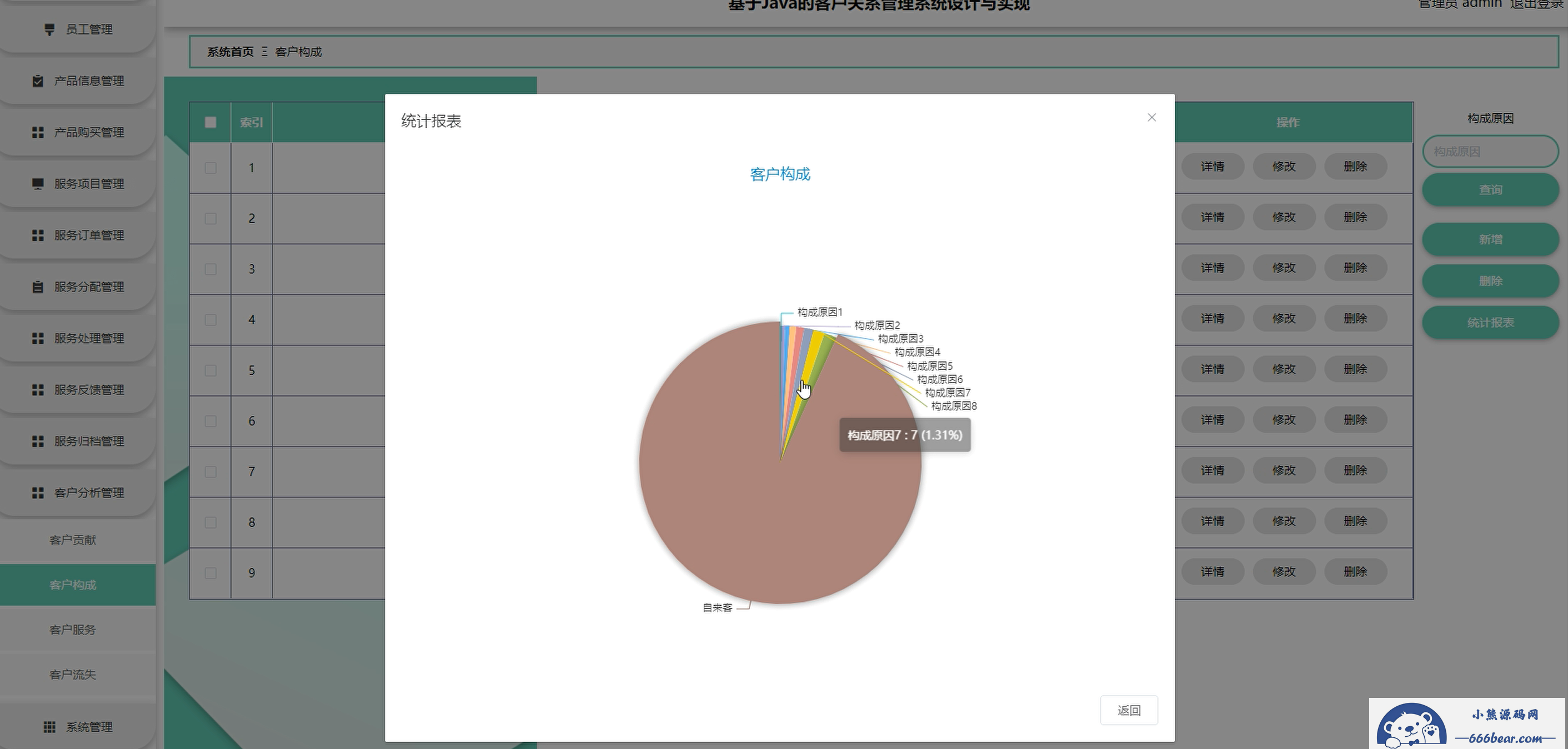This screenshot has height=749, width=1568.
Task: Toggle the select-all checkbox in table header
Action: [x=211, y=122]
